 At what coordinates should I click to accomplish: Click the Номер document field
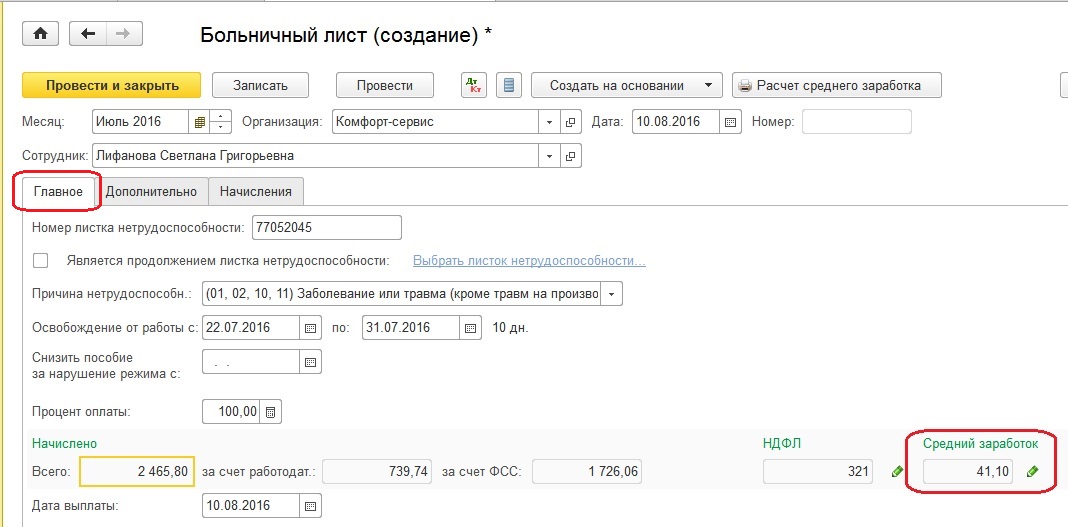(856, 123)
